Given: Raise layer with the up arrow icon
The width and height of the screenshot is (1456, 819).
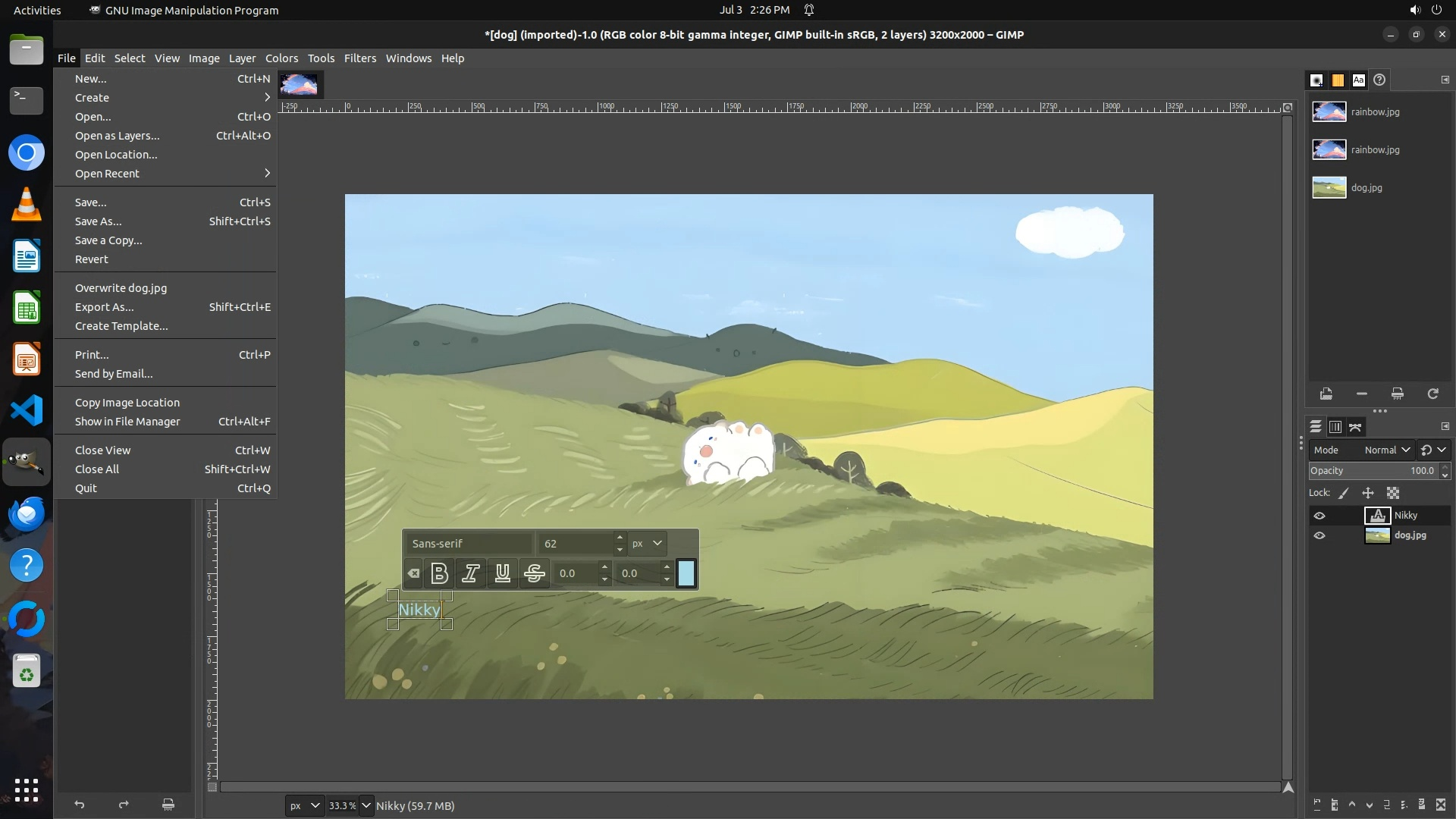Looking at the screenshot, I should (1351, 805).
